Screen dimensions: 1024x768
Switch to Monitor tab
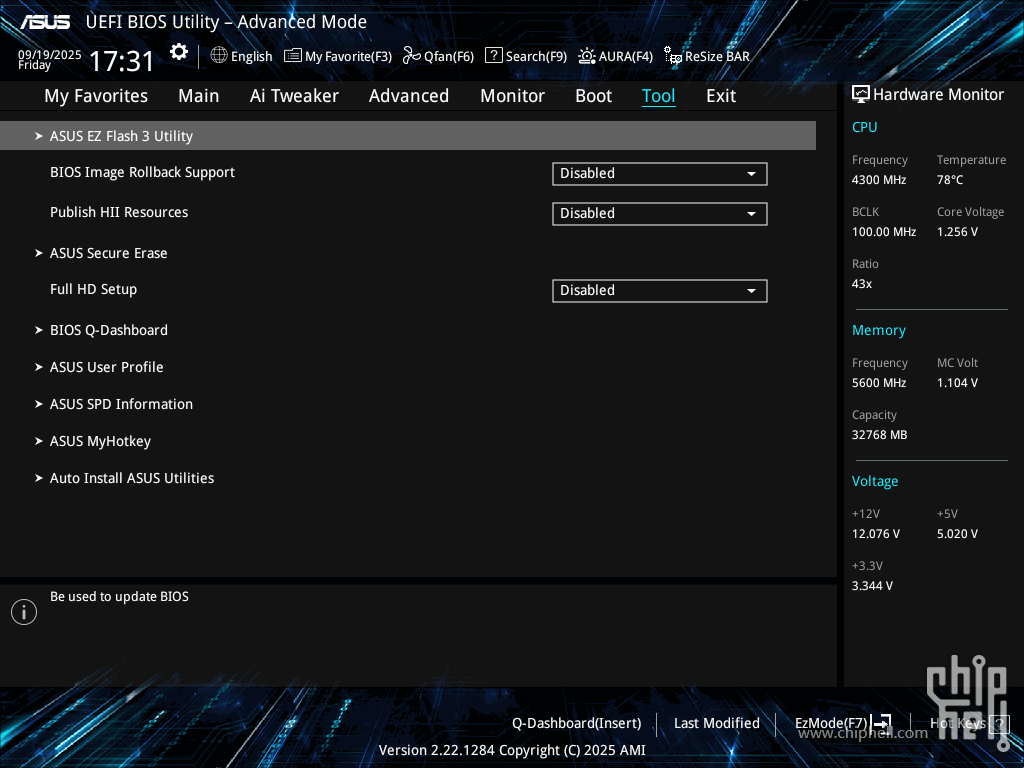point(512,96)
